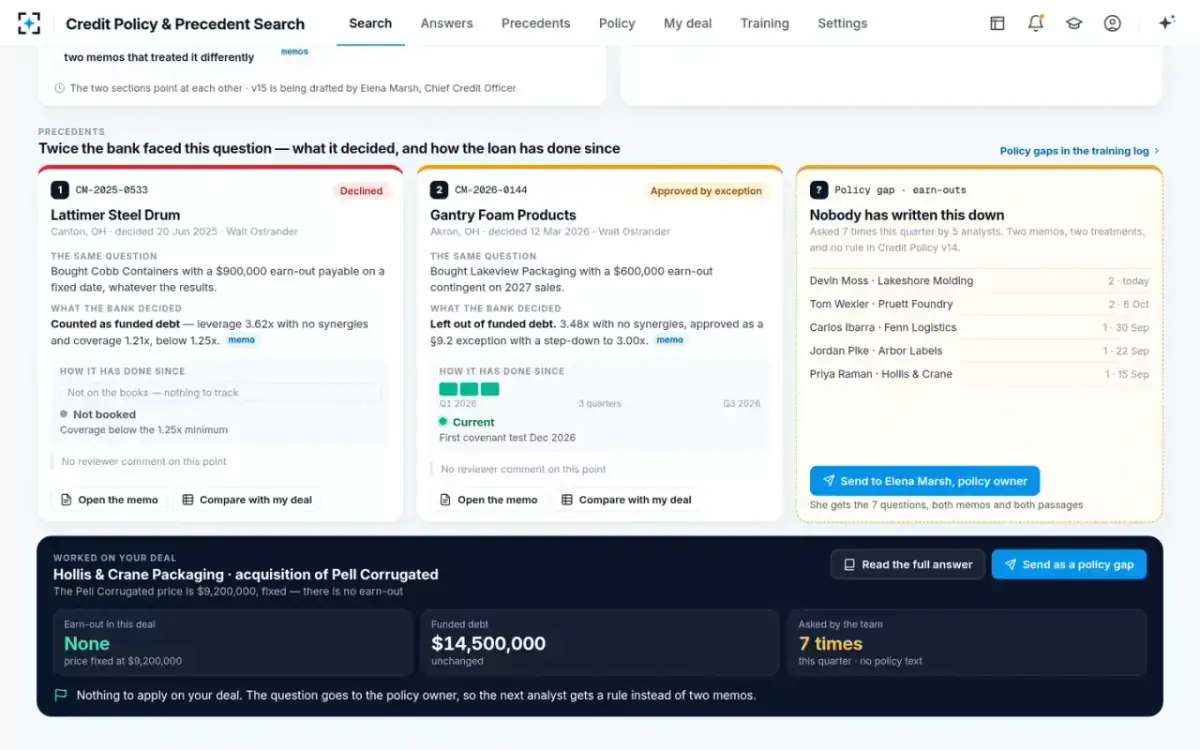Click the graduation cap training icon
This screenshot has width=1200, height=750.
pos(1074,23)
